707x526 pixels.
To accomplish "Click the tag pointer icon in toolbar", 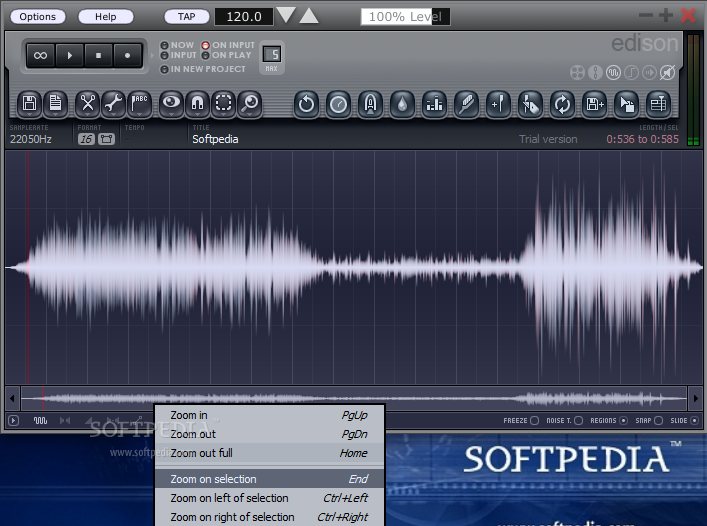I will pyautogui.click(x=531, y=105).
